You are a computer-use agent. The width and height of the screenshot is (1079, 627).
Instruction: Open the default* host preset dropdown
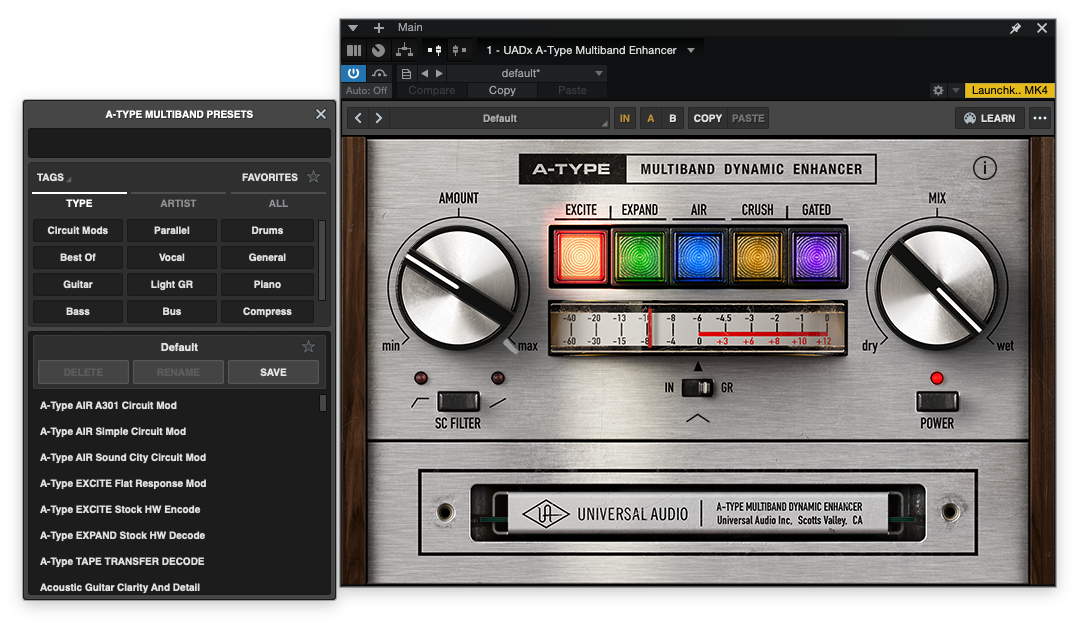click(x=527, y=73)
